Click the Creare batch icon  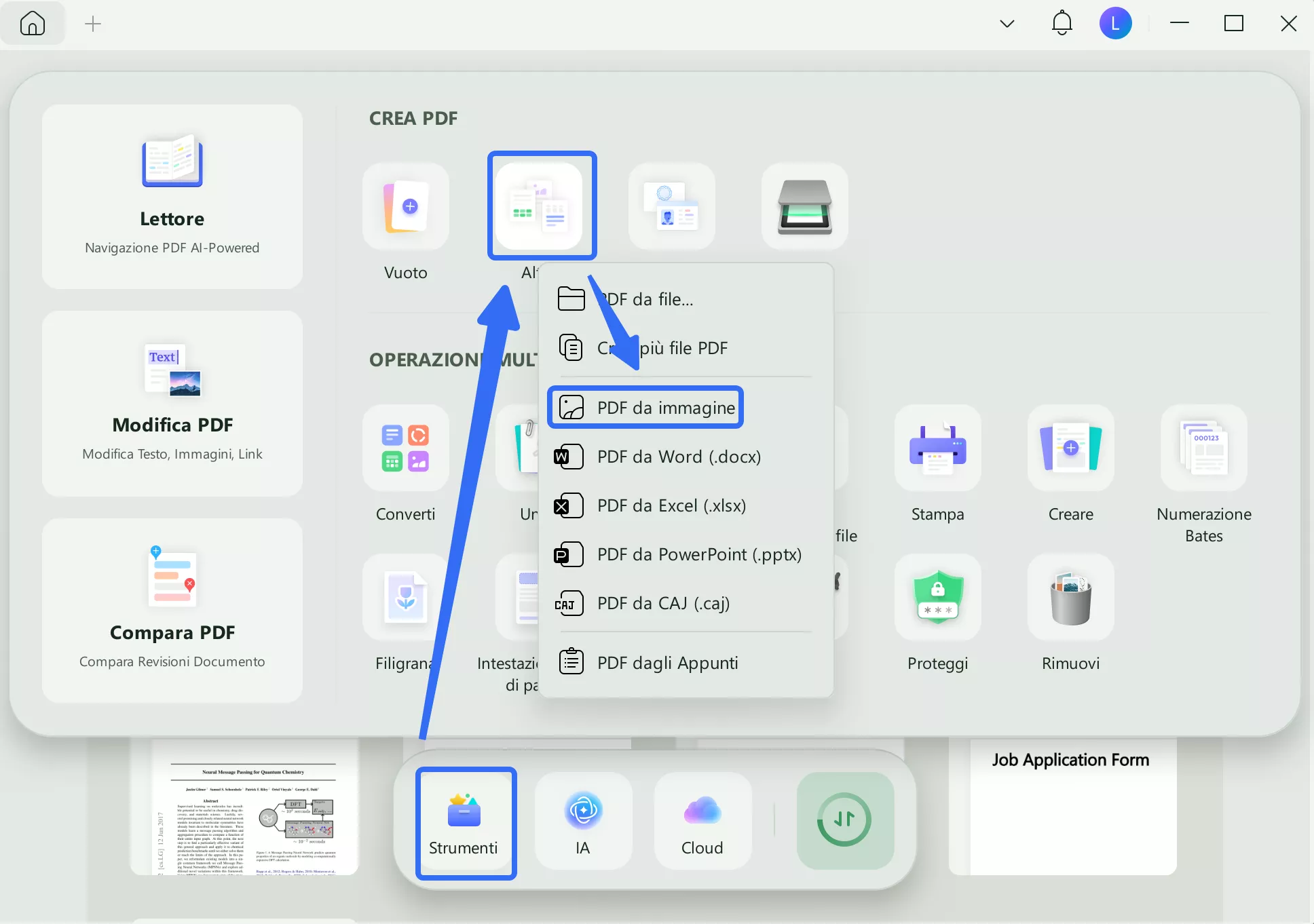(1070, 448)
